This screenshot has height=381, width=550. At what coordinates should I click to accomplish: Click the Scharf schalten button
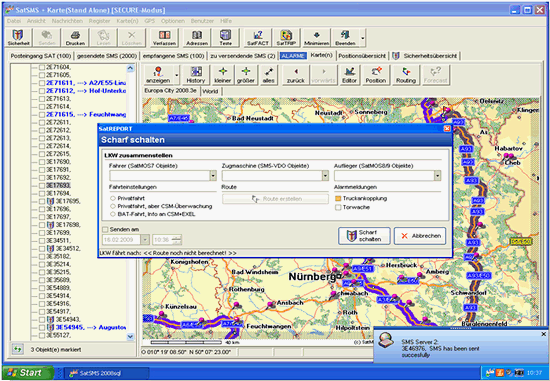(364, 236)
